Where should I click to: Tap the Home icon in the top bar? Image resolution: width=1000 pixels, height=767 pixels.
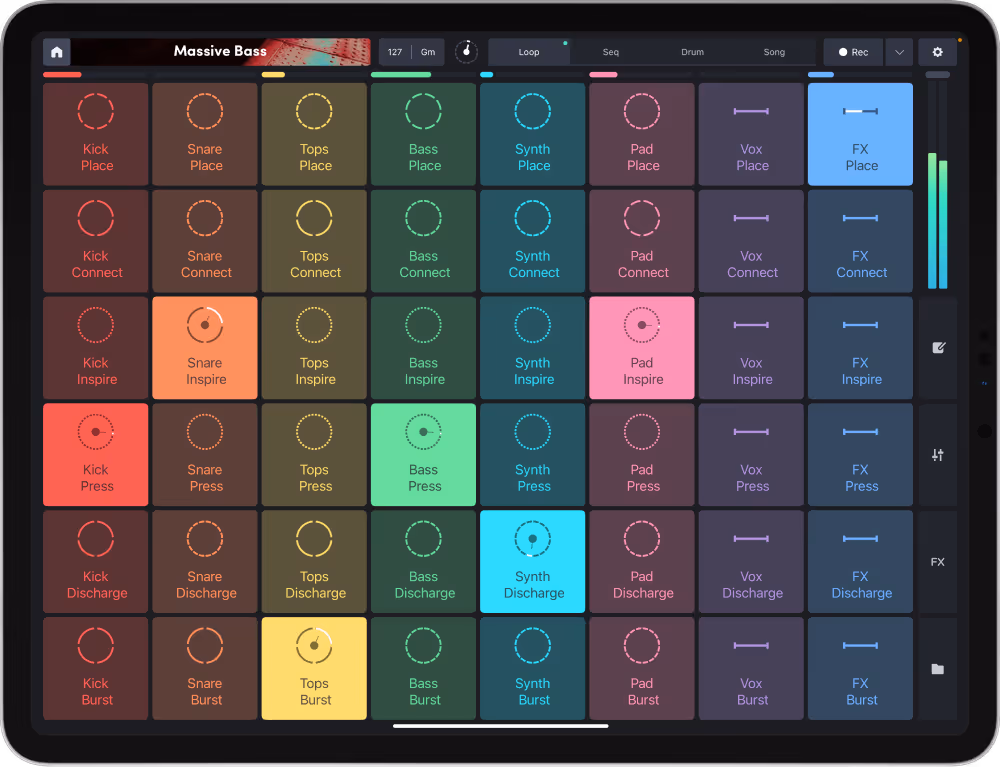(57, 51)
